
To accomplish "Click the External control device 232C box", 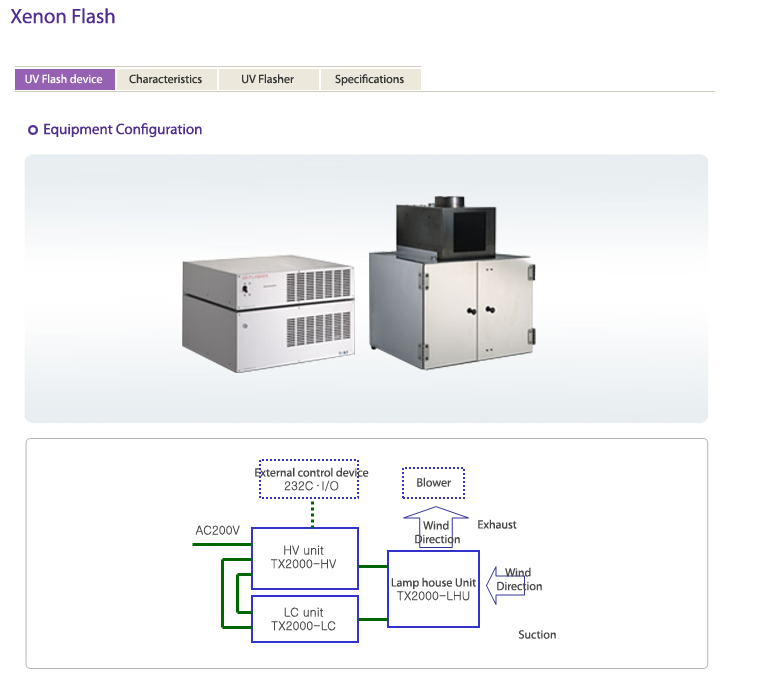I will 309,479.
